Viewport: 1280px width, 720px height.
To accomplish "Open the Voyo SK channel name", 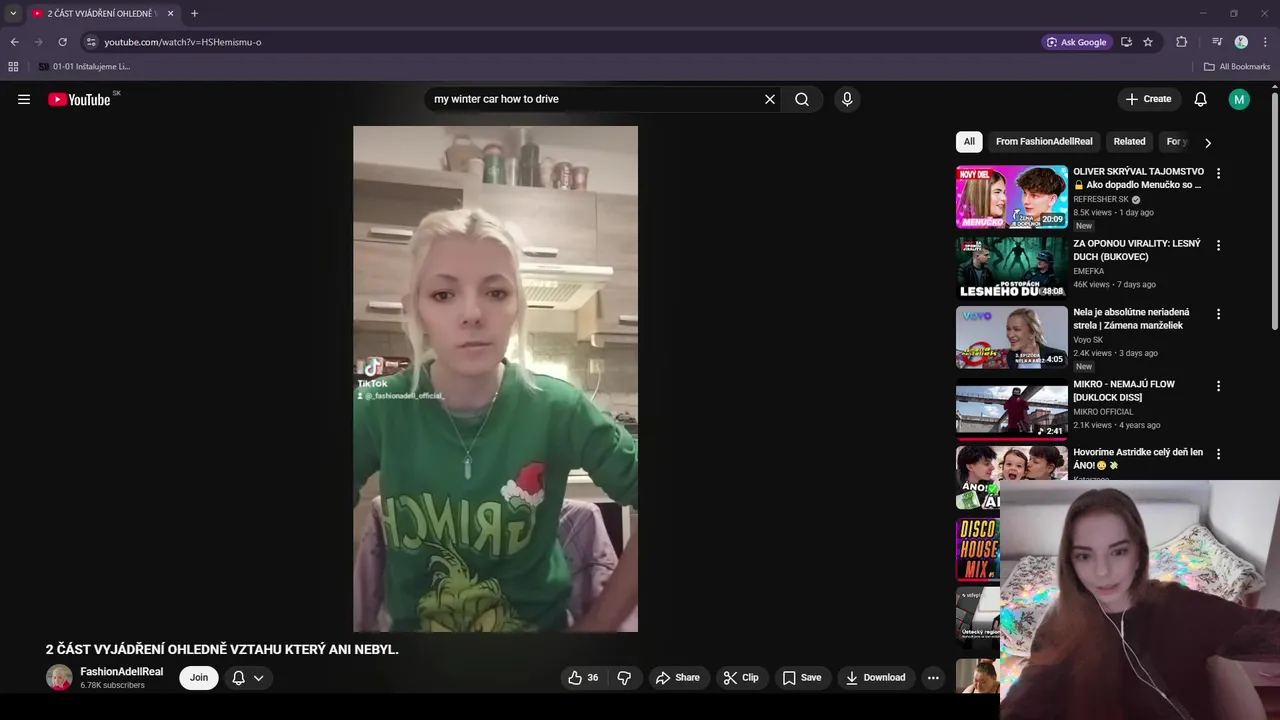I will [x=1088, y=340].
